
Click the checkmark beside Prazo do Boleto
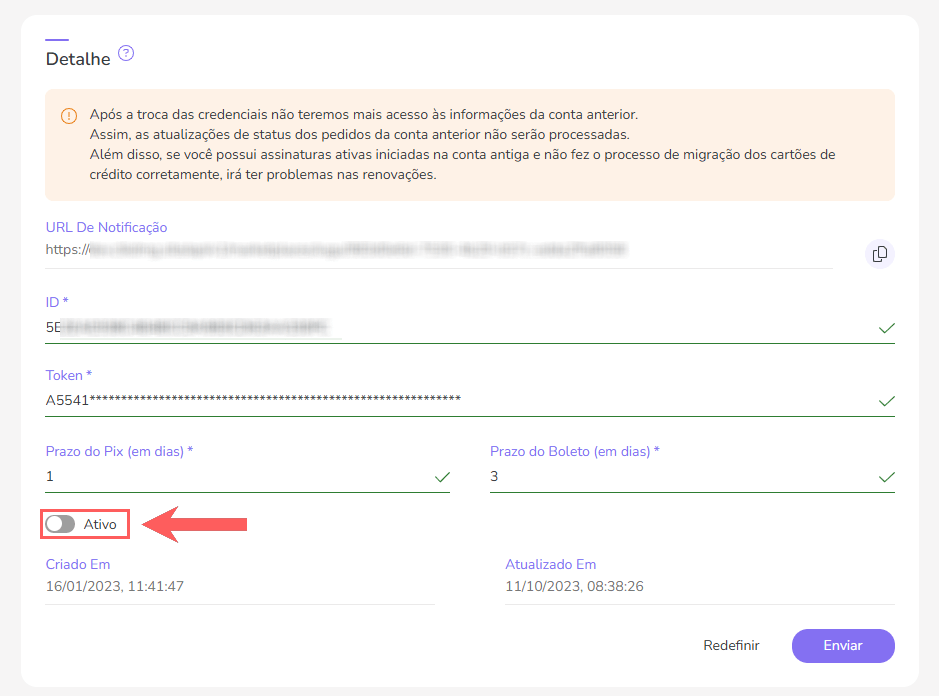pyautogui.click(x=885, y=477)
